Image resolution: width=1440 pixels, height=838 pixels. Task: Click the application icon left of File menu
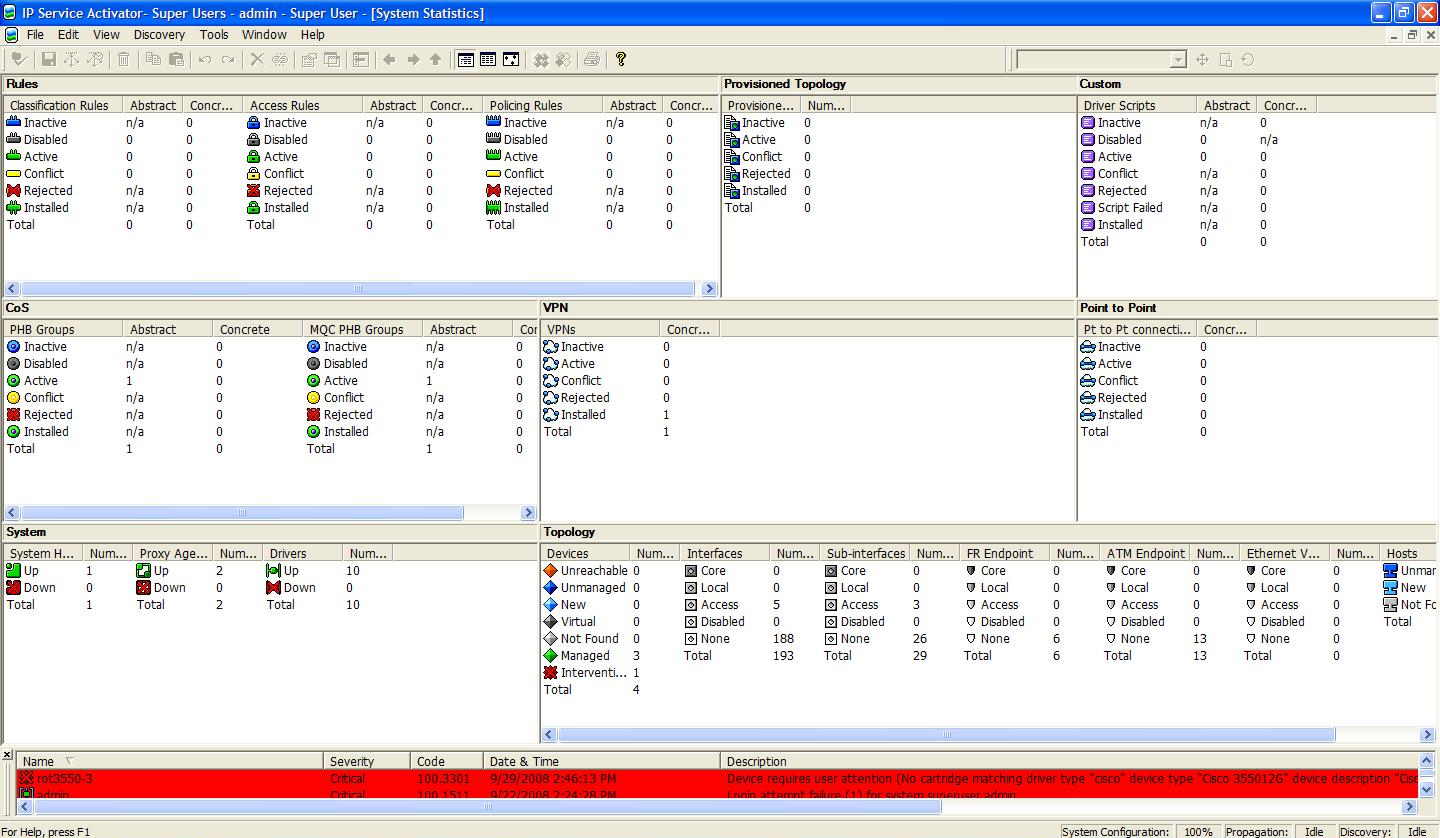[11, 35]
